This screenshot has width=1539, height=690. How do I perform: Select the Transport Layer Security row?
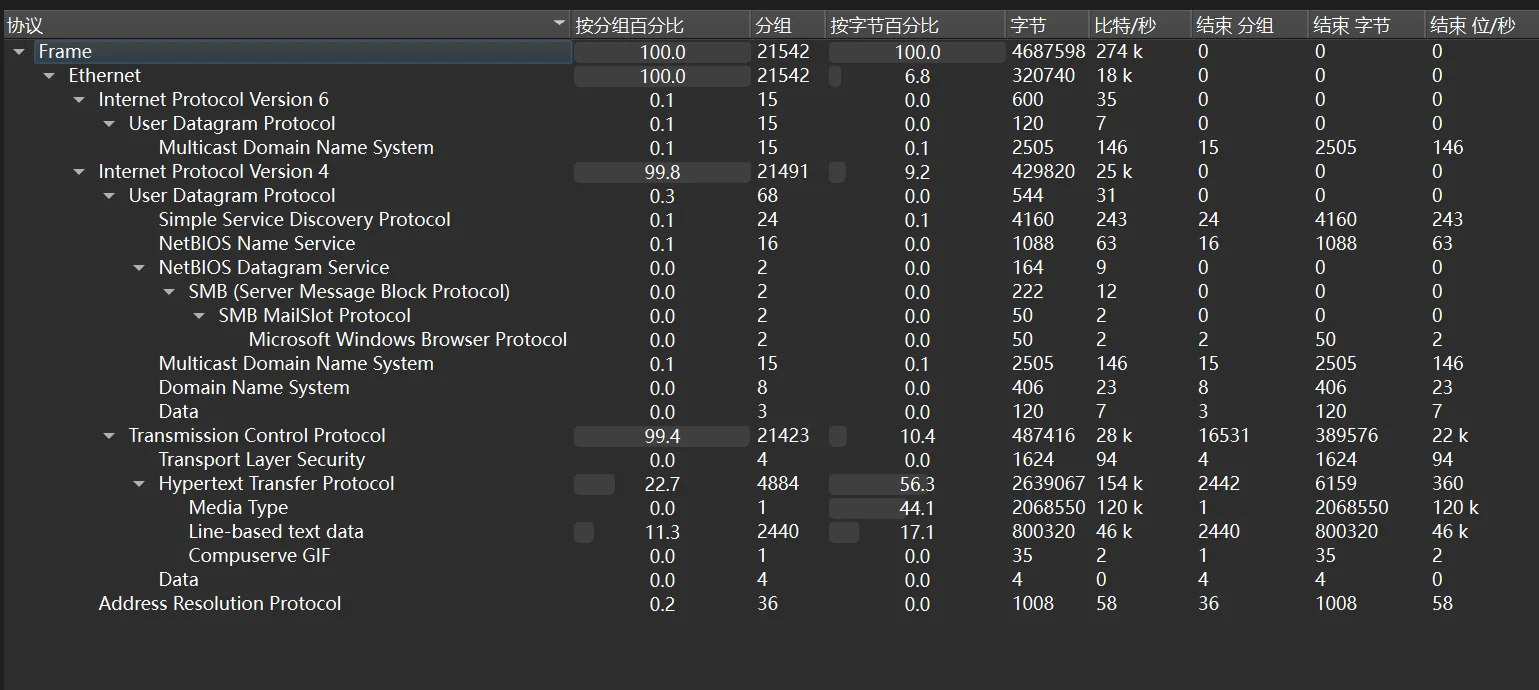[x=261, y=460]
